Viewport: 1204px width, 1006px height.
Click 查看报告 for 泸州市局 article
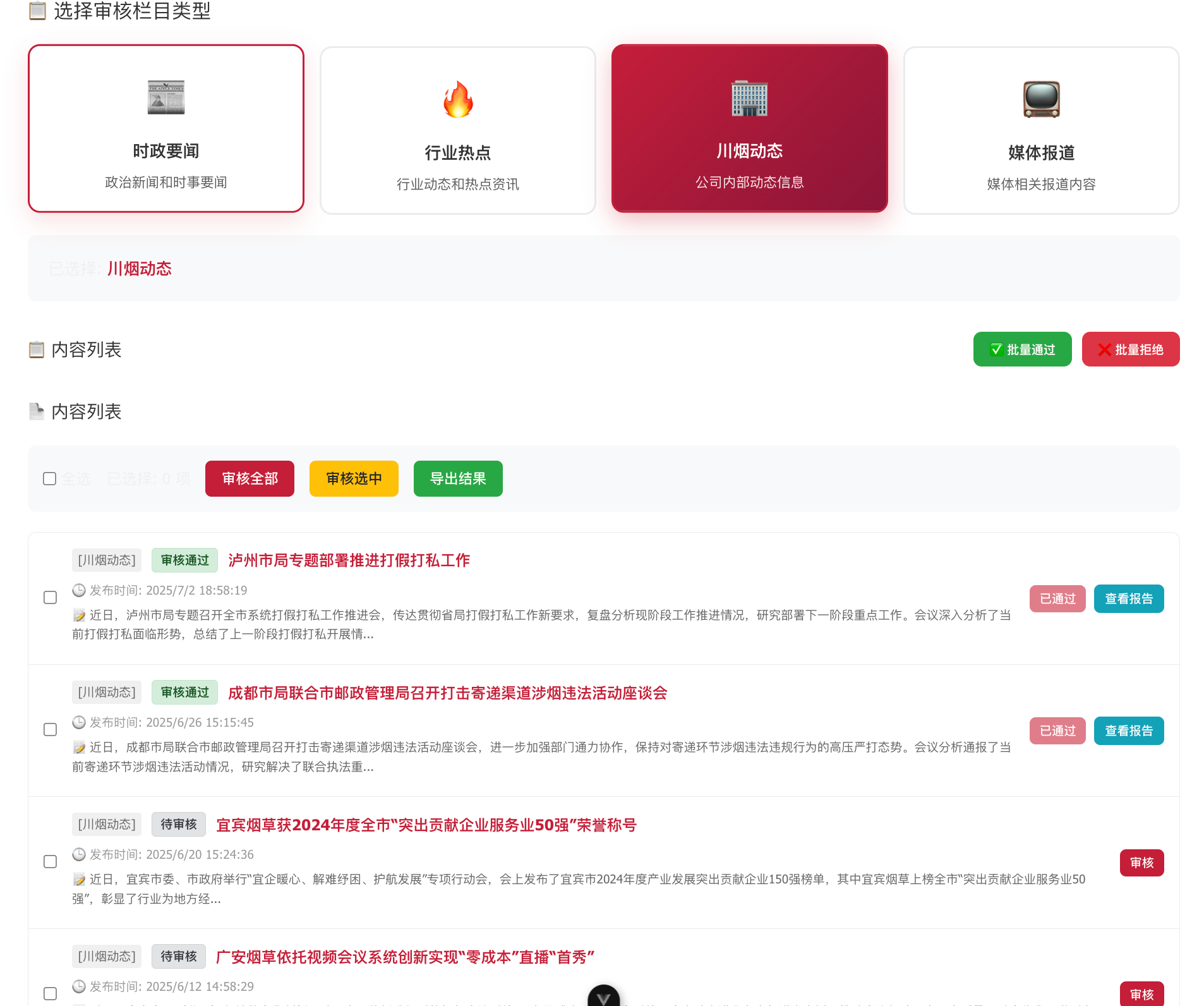coord(1129,598)
